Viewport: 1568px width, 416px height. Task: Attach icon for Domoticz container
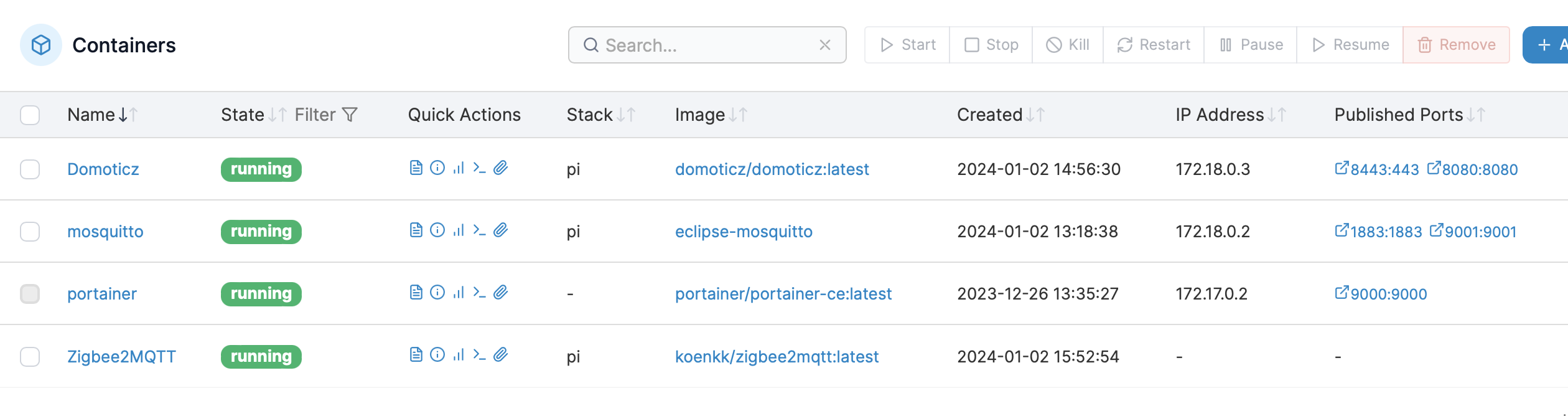501,168
